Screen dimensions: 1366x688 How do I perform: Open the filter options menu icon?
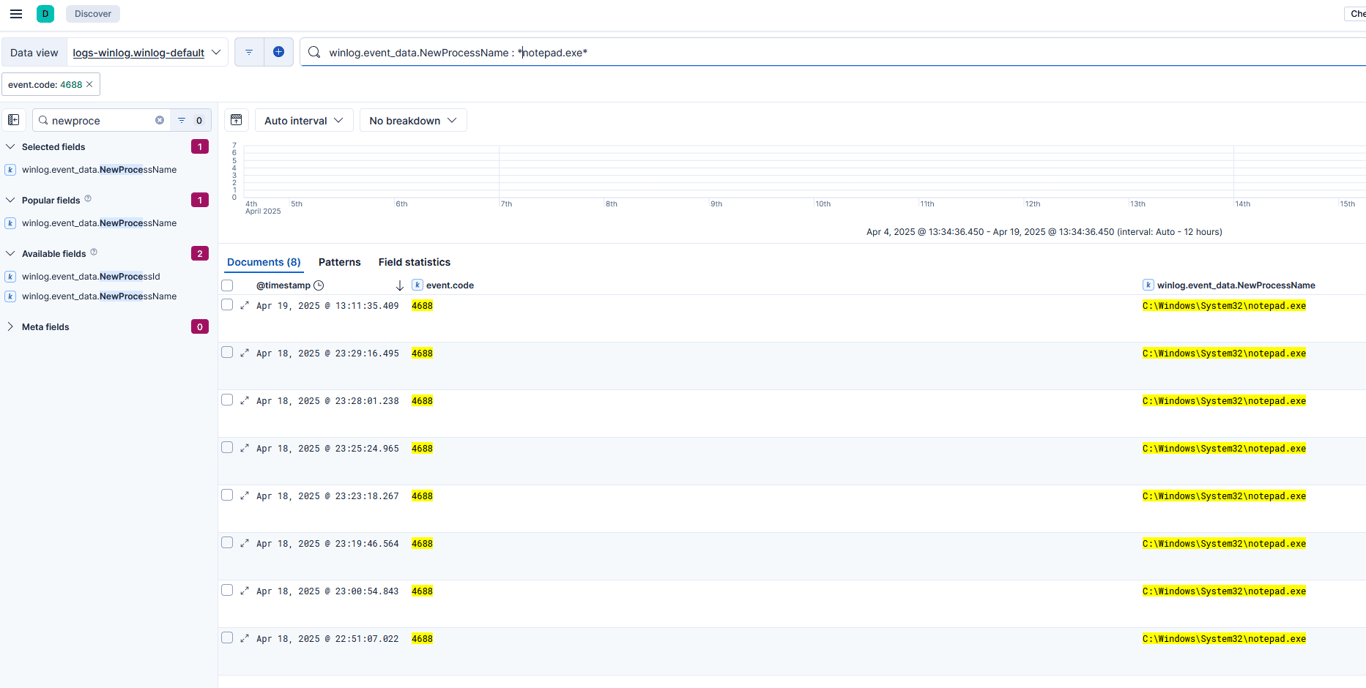coord(249,52)
